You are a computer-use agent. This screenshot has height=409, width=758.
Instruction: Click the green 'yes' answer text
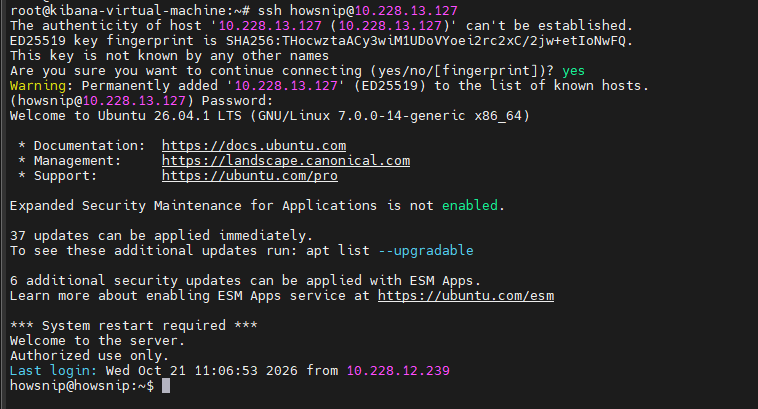(x=573, y=71)
